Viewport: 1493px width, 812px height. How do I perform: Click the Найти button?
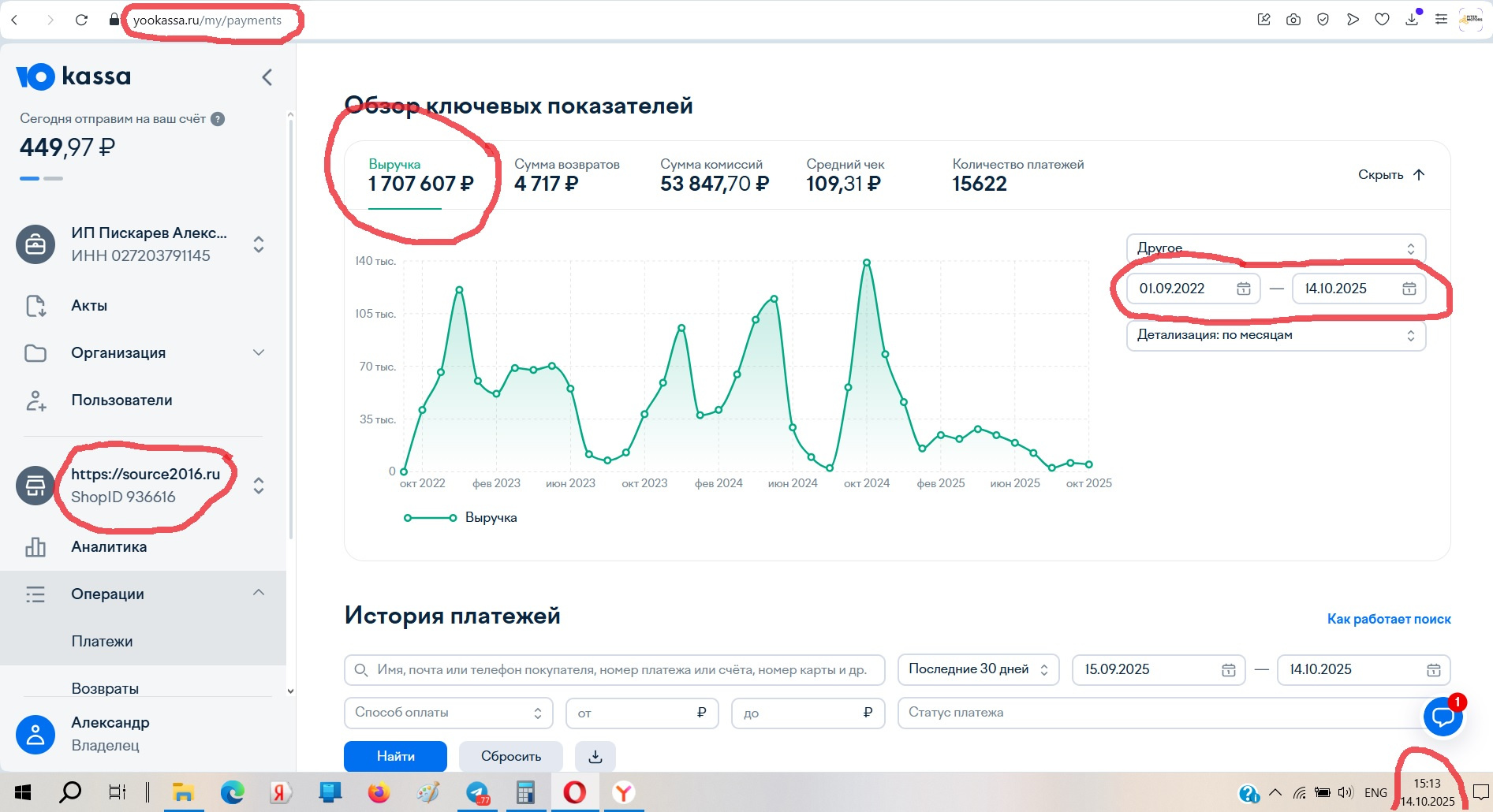point(395,757)
